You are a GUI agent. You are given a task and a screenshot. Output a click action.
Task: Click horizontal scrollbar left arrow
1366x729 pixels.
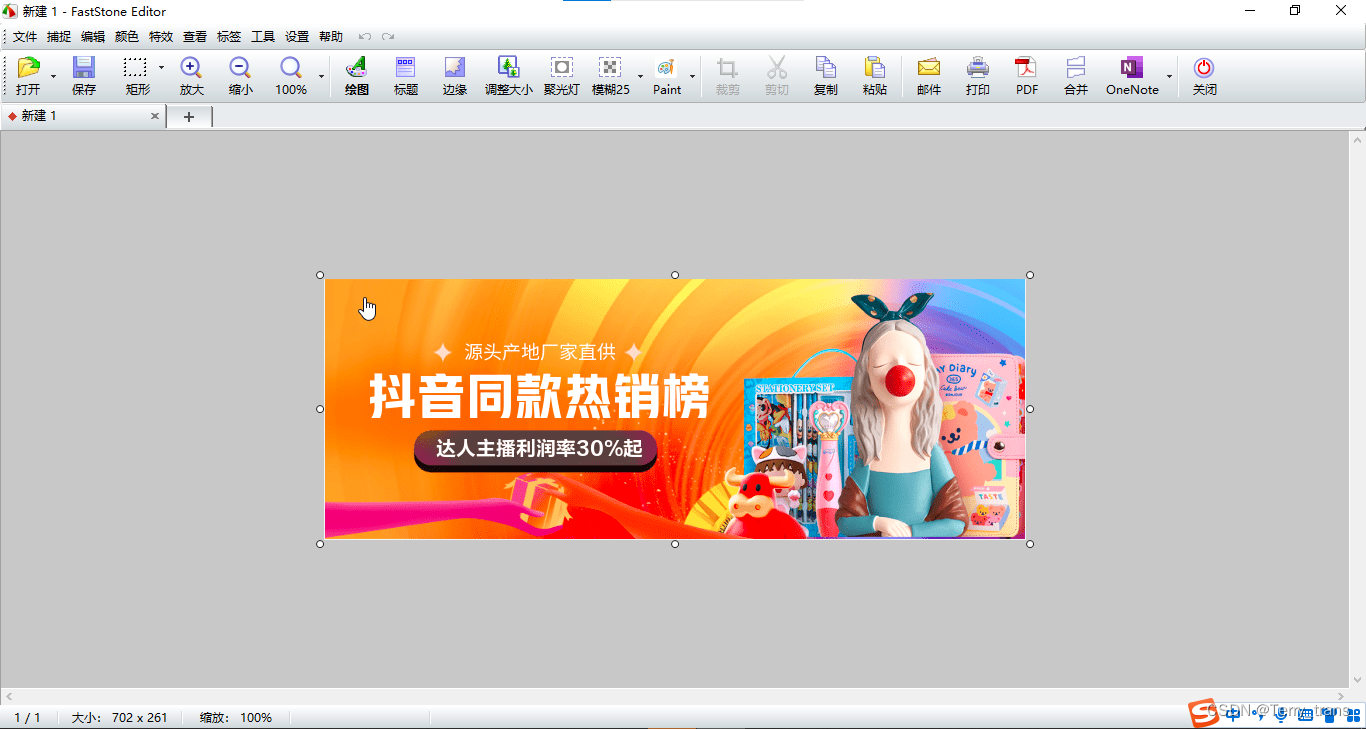pos(8,696)
